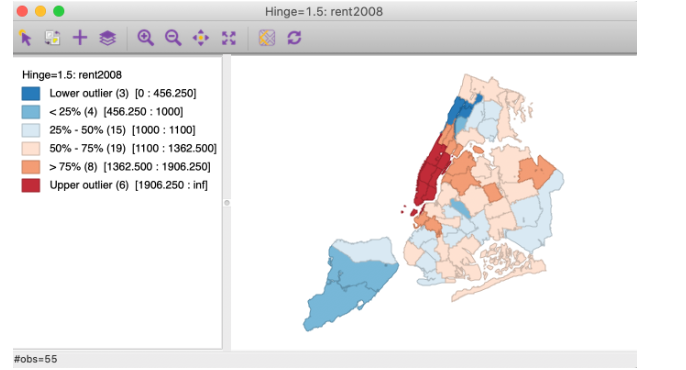Screen dimensions: 686x370
Task: Click the Lower outlier dark blue swatch
Action: [x=31, y=93]
